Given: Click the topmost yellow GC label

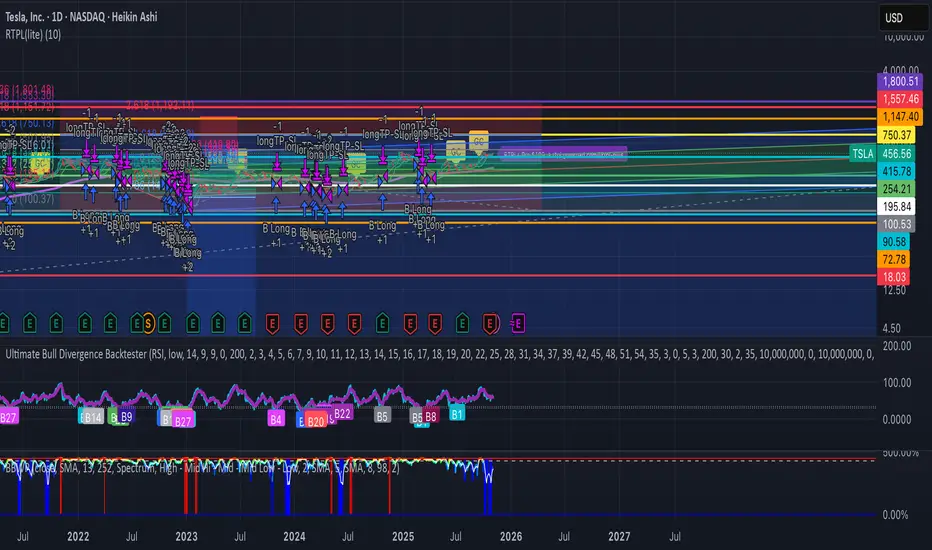Looking at the screenshot, I should [x=478, y=140].
